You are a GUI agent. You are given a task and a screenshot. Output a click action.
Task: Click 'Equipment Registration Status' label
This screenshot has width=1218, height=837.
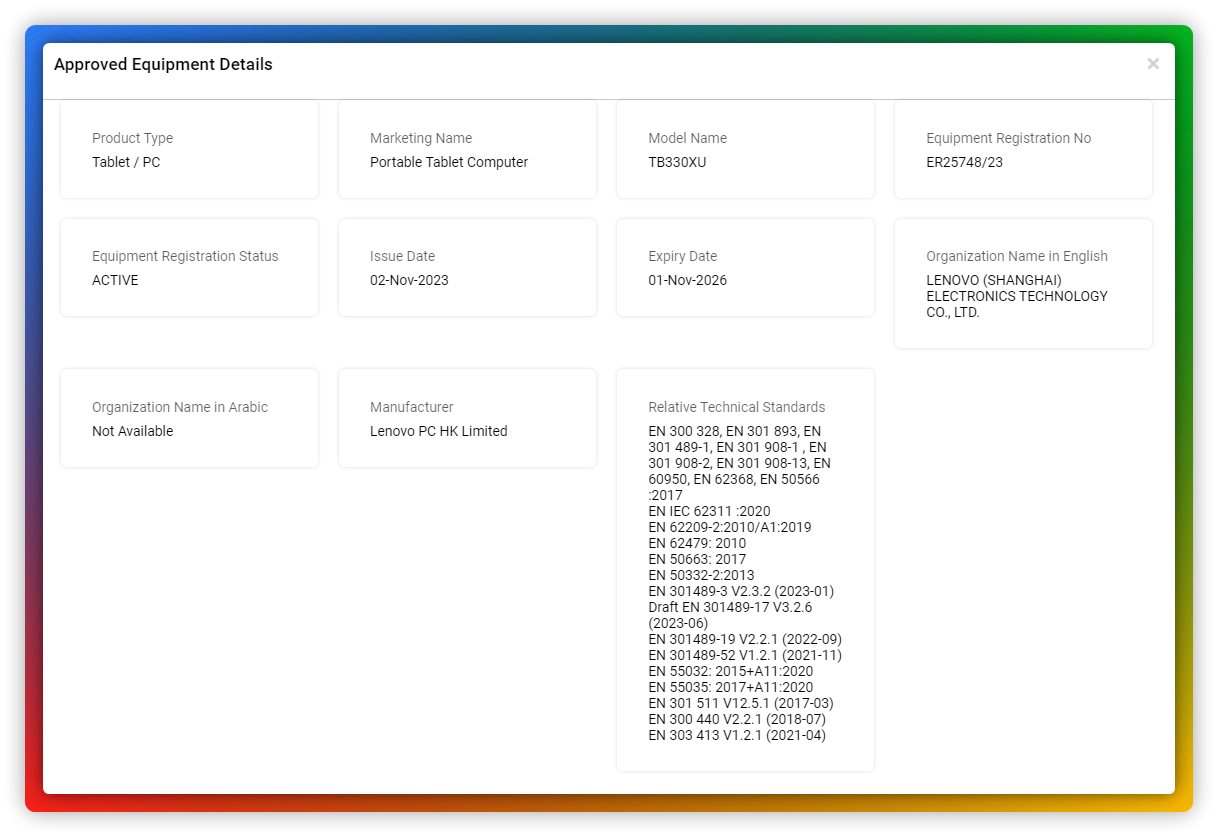click(185, 256)
